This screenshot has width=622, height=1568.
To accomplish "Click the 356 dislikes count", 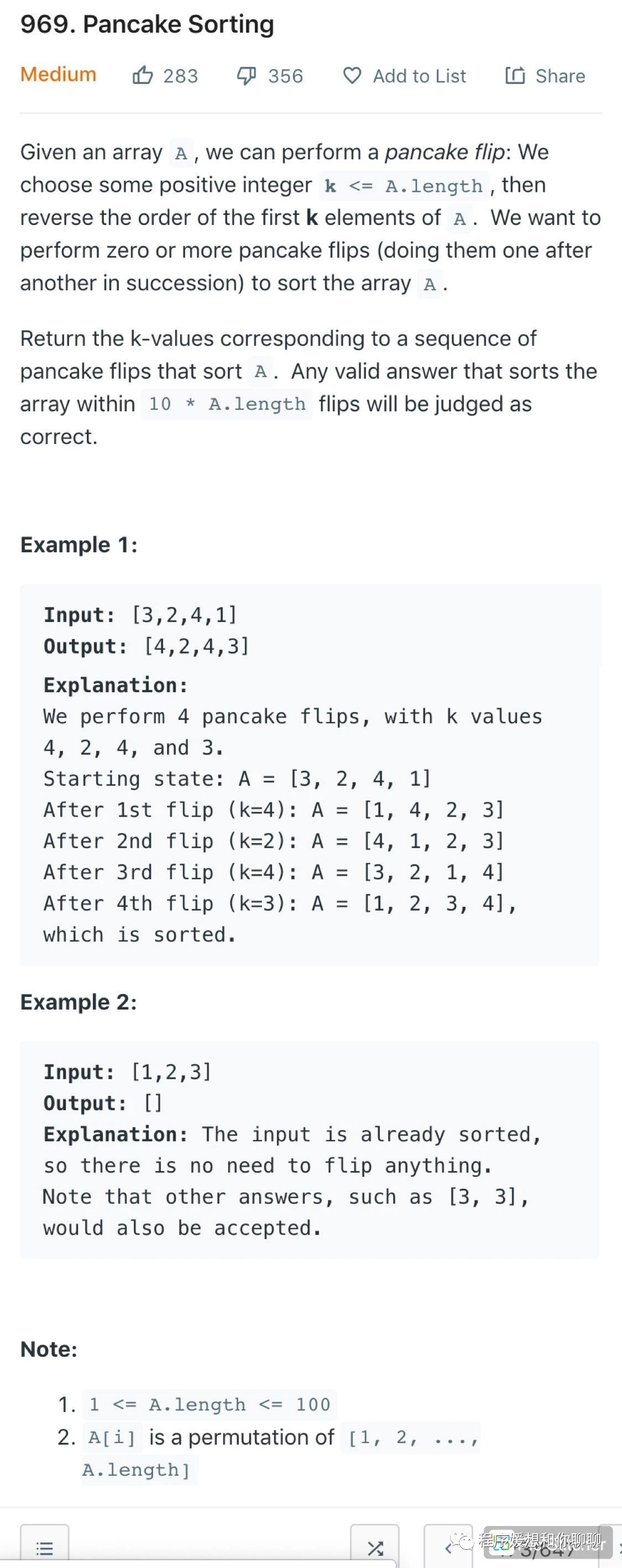I will coord(285,76).
